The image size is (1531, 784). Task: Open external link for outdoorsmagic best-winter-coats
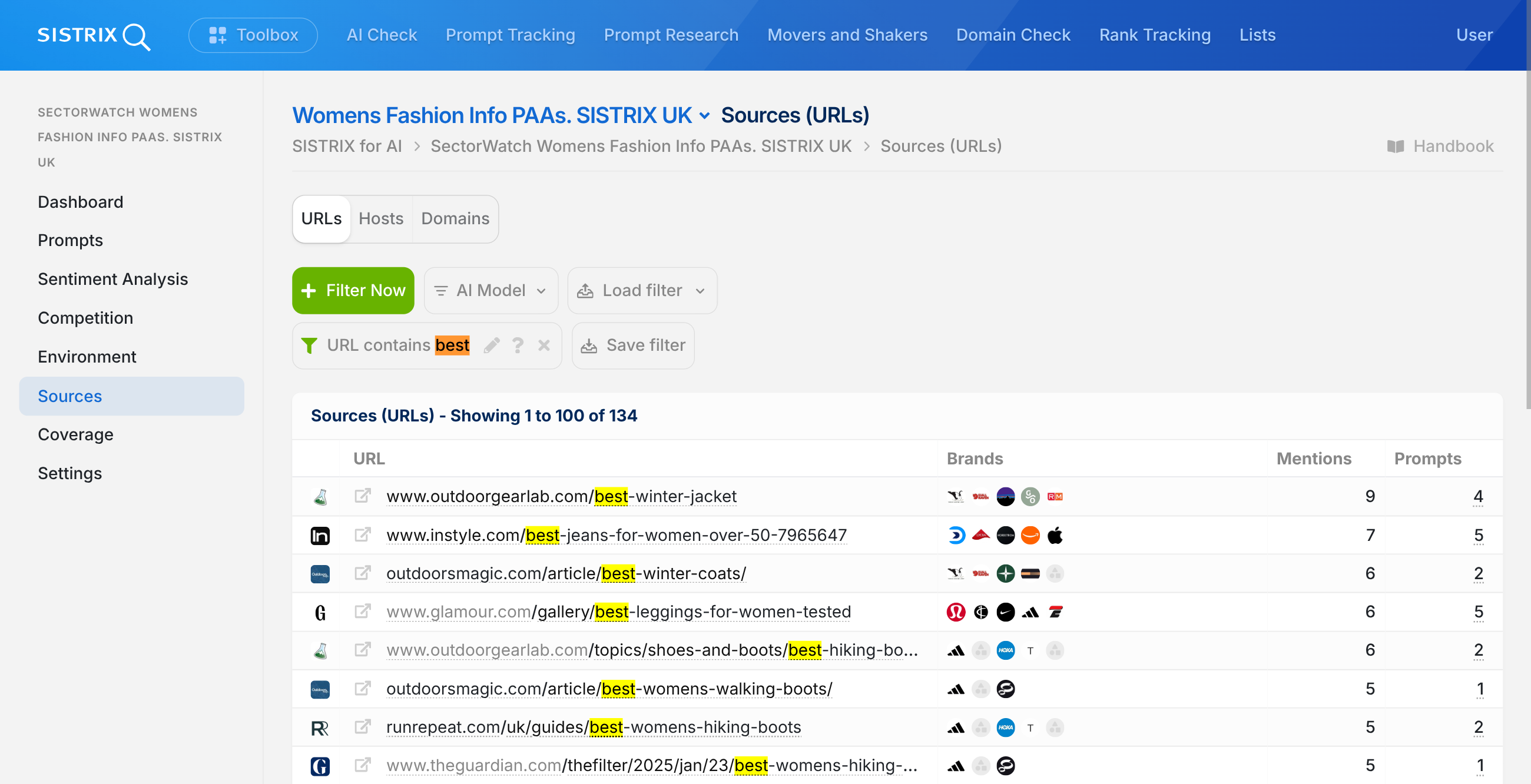[x=363, y=573]
